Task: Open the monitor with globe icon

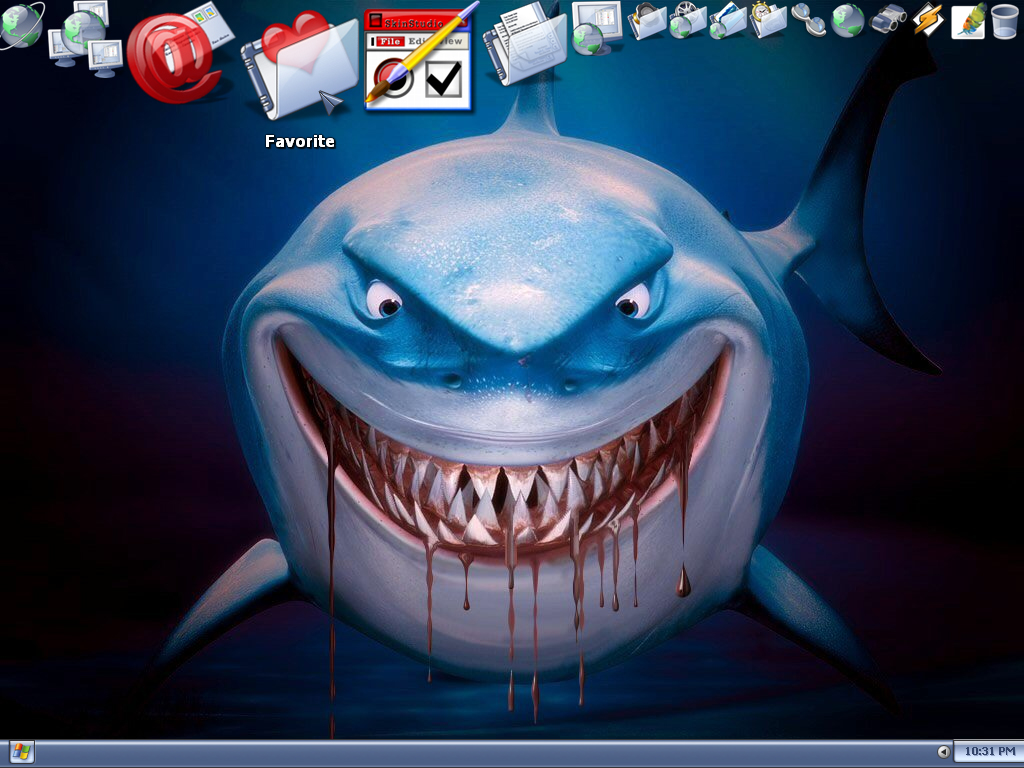Action: (x=596, y=27)
